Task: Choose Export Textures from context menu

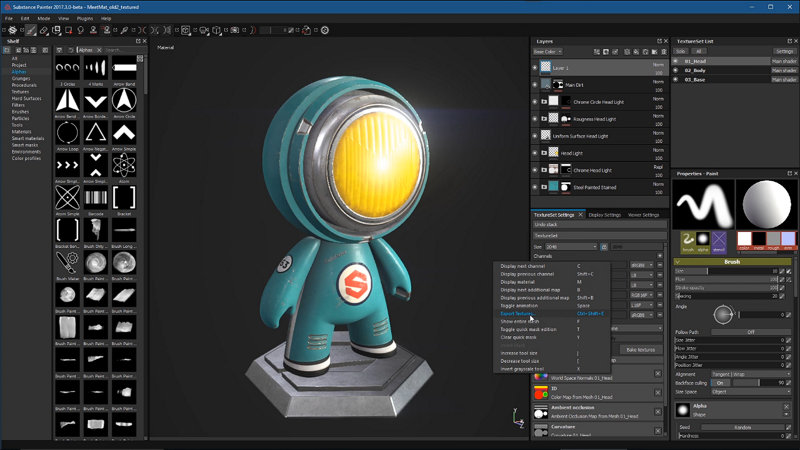Action: tap(552, 313)
